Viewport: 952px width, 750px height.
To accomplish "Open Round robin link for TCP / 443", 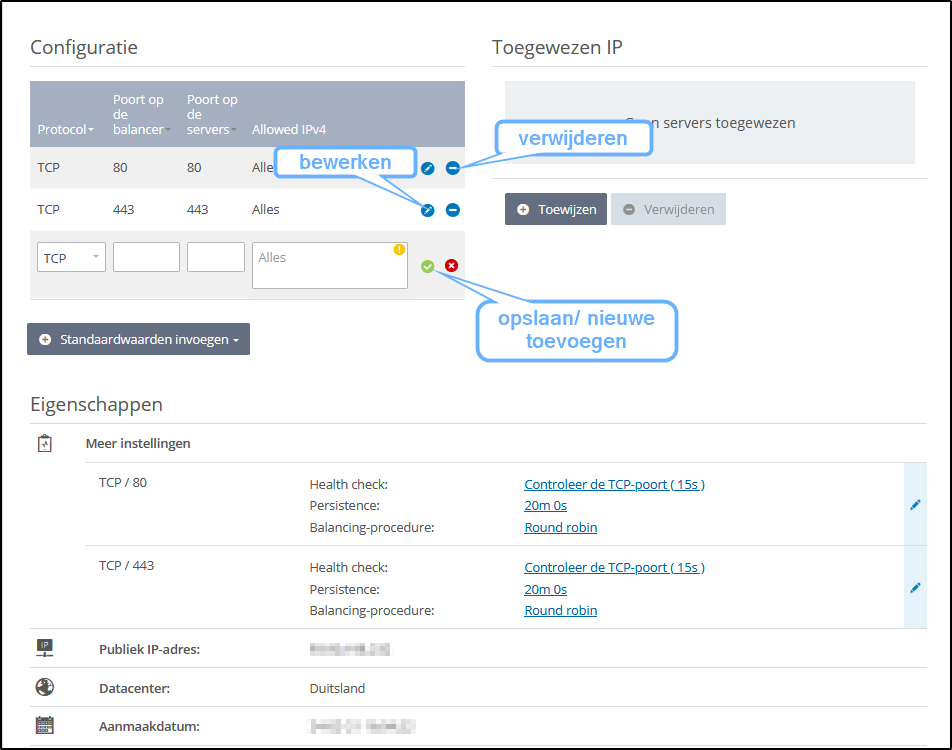I will [560, 610].
